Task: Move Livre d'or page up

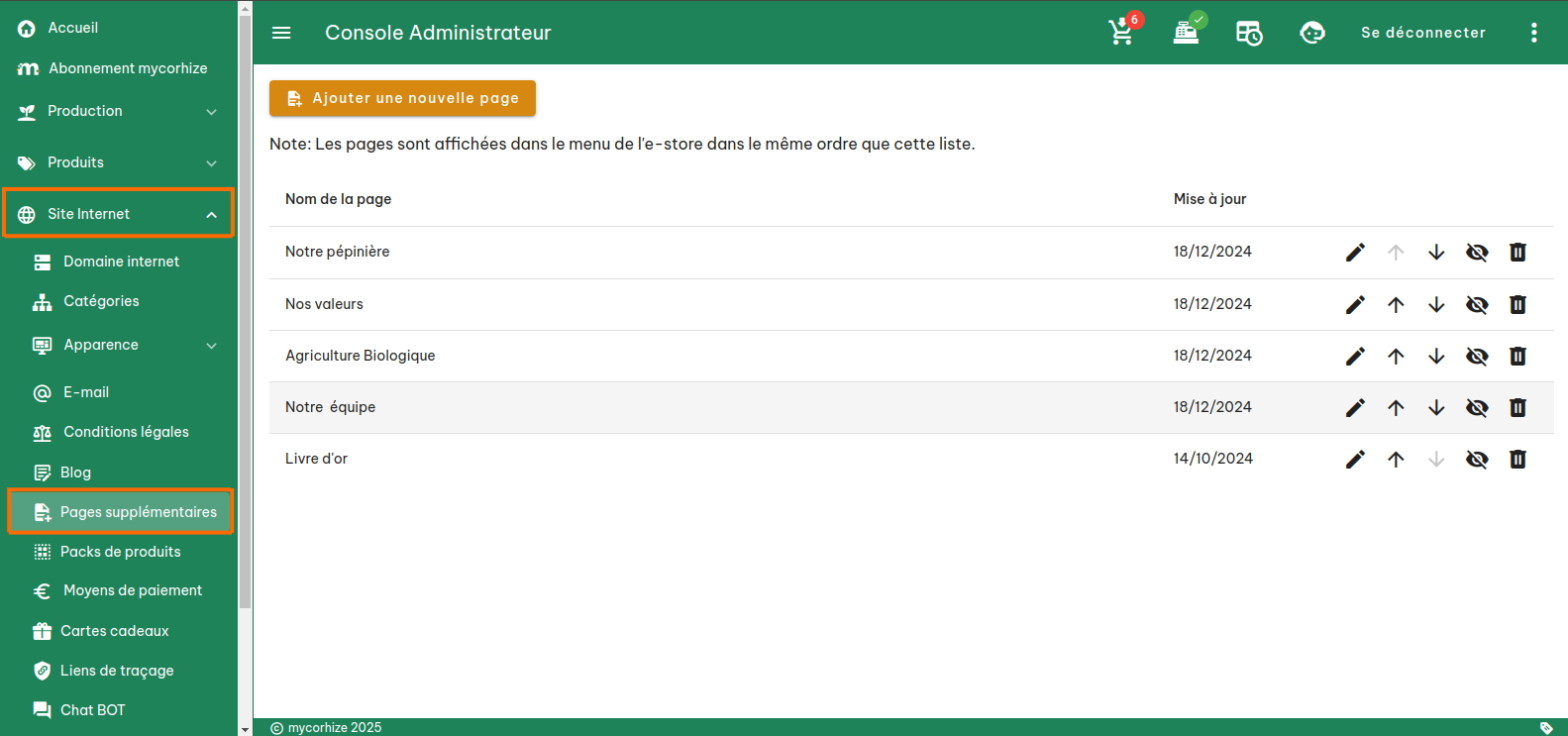Action: point(1396,460)
